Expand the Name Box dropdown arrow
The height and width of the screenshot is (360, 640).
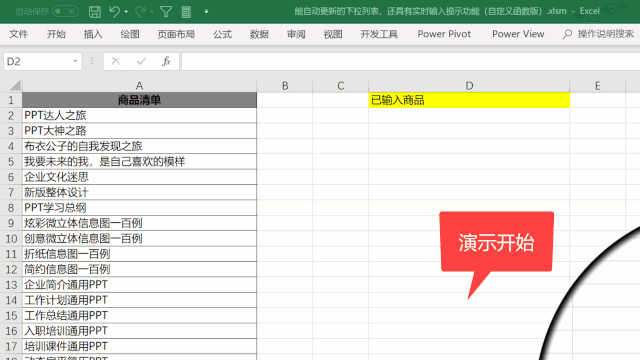pyautogui.click(x=75, y=62)
